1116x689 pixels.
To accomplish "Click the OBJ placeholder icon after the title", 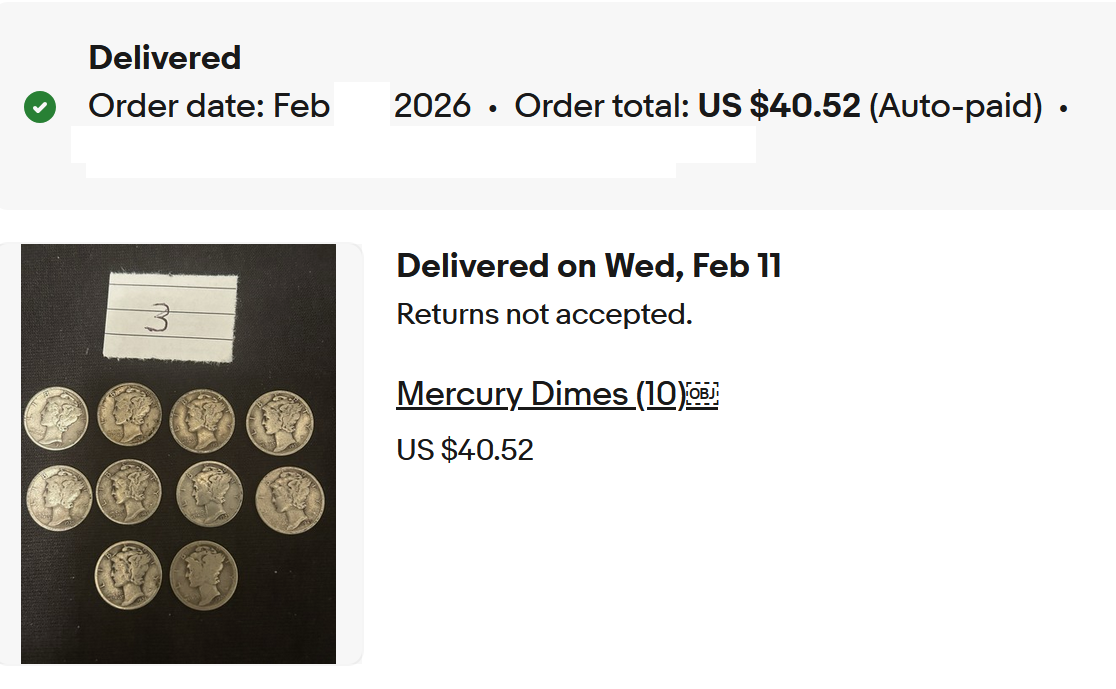I will [x=703, y=395].
